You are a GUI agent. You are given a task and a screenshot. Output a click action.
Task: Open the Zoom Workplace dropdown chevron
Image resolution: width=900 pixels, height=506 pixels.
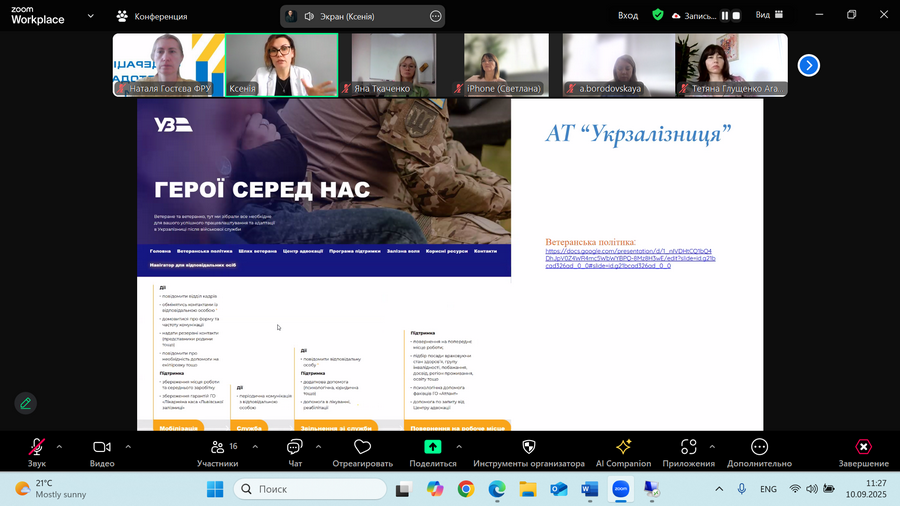[92, 16]
